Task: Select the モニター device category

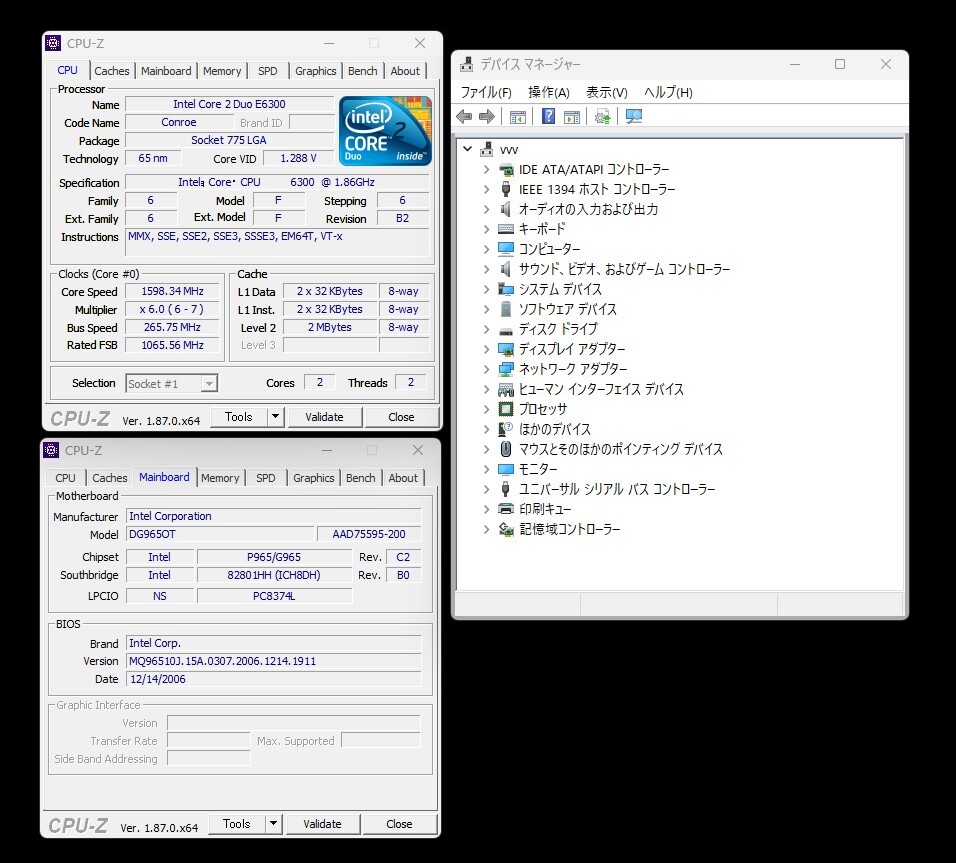Action: 536,469
